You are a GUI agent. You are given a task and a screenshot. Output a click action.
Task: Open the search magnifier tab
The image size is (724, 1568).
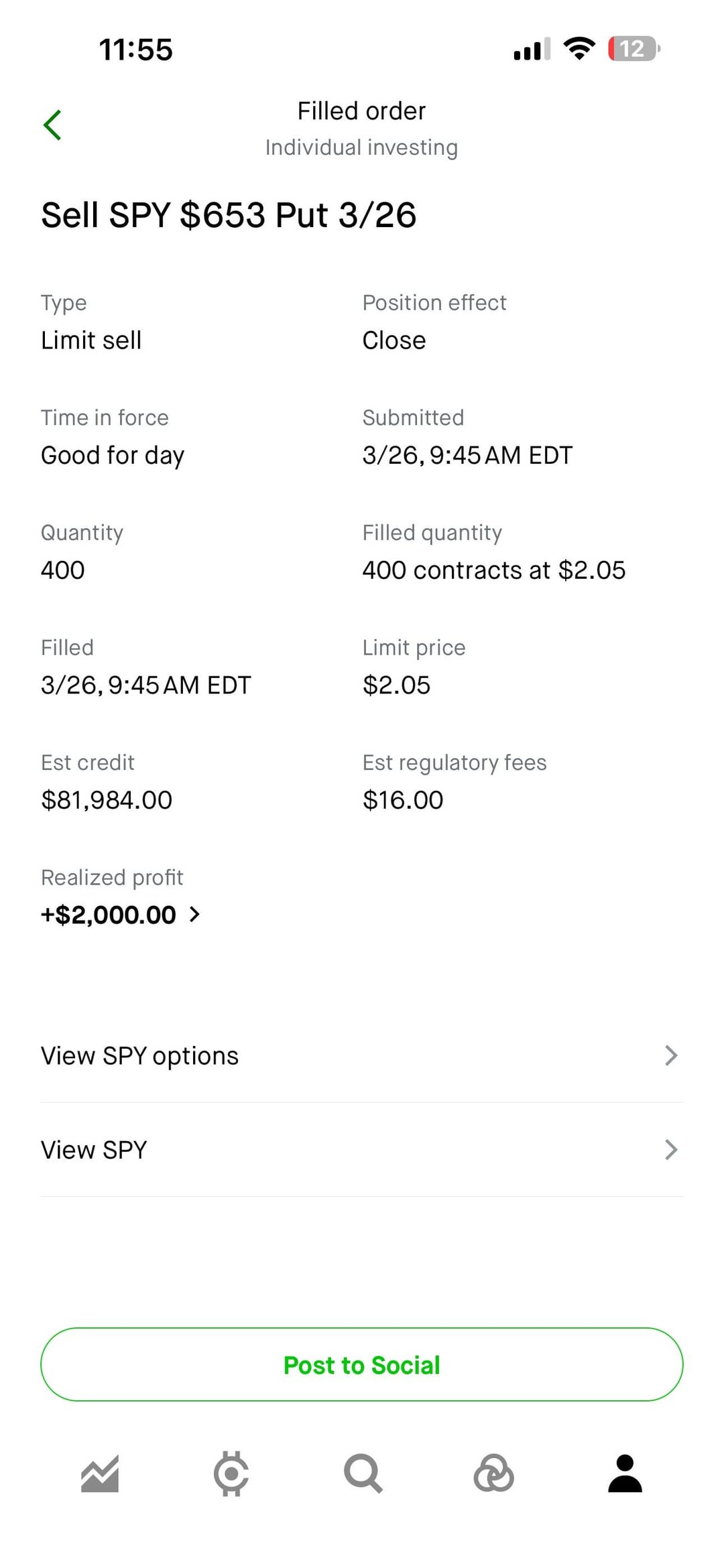tap(363, 1474)
